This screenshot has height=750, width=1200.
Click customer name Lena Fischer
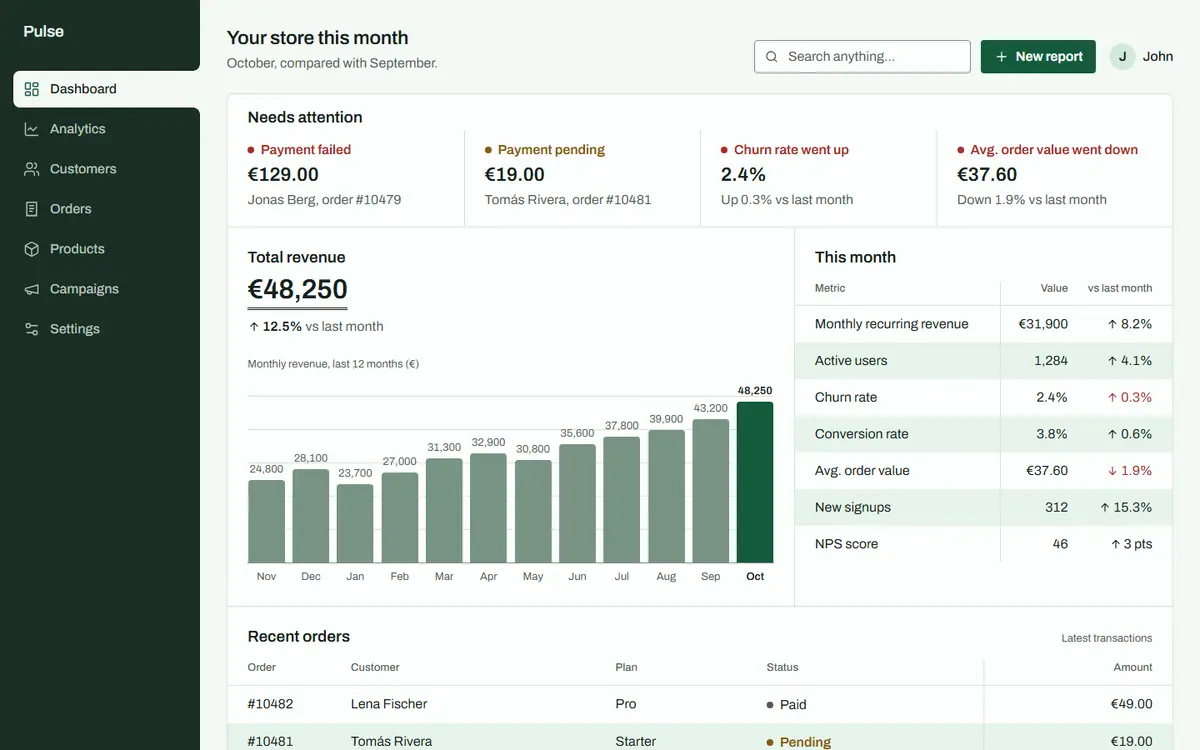(x=389, y=704)
